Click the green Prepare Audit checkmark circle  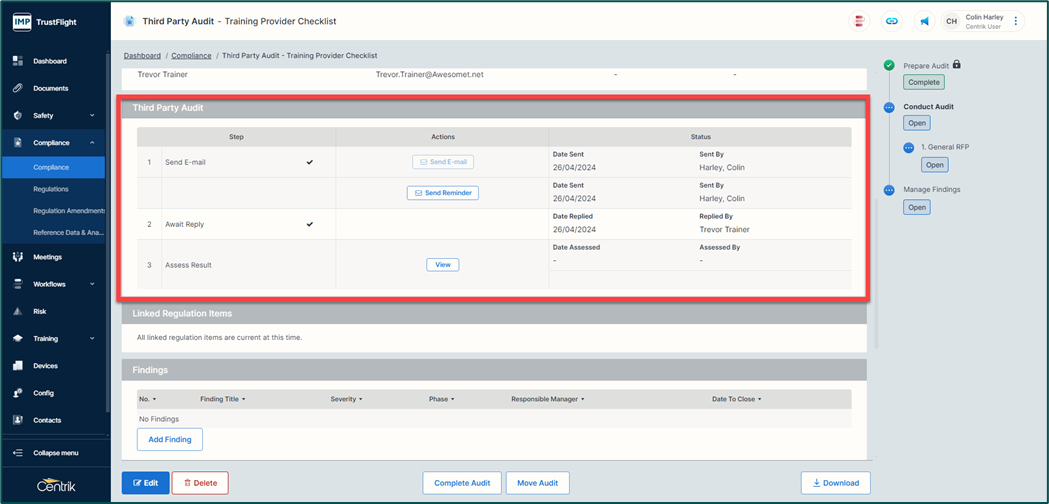pyautogui.click(x=889, y=66)
